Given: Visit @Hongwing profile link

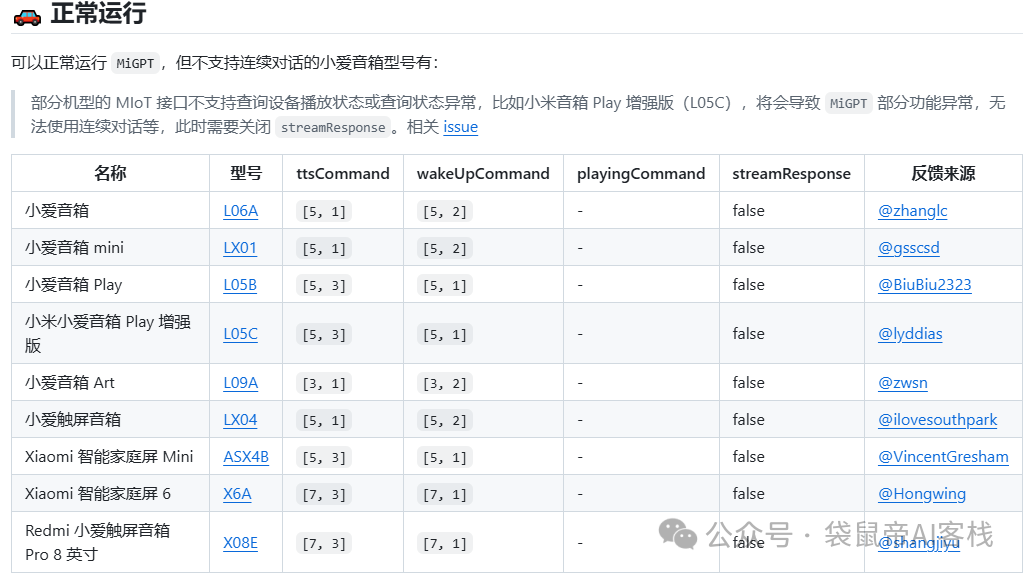Looking at the screenshot, I should 922,494.
